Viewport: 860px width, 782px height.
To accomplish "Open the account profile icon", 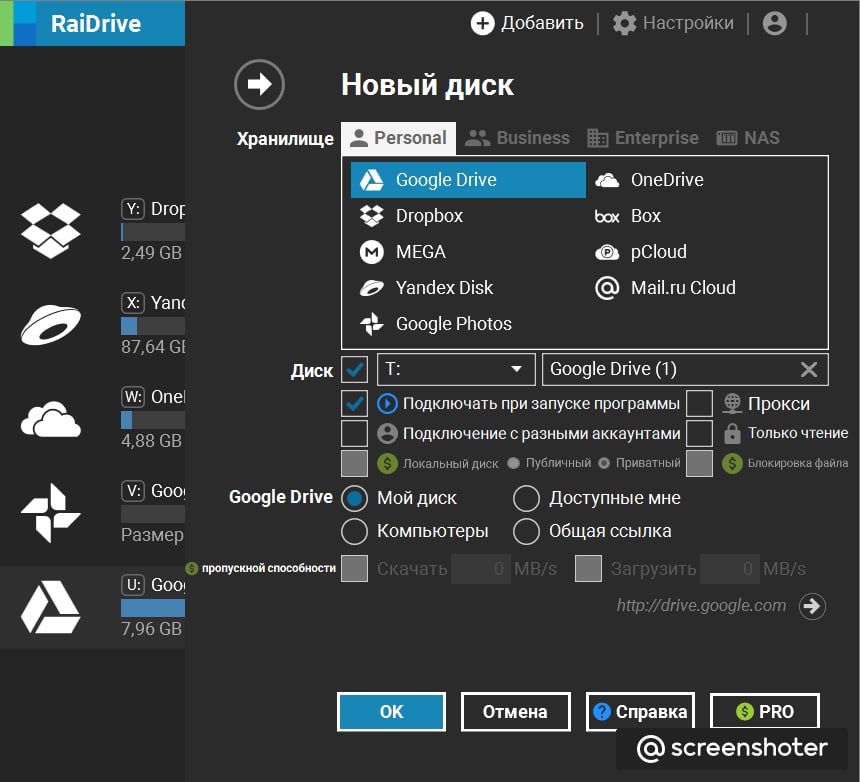I will [x=774, y=23].
